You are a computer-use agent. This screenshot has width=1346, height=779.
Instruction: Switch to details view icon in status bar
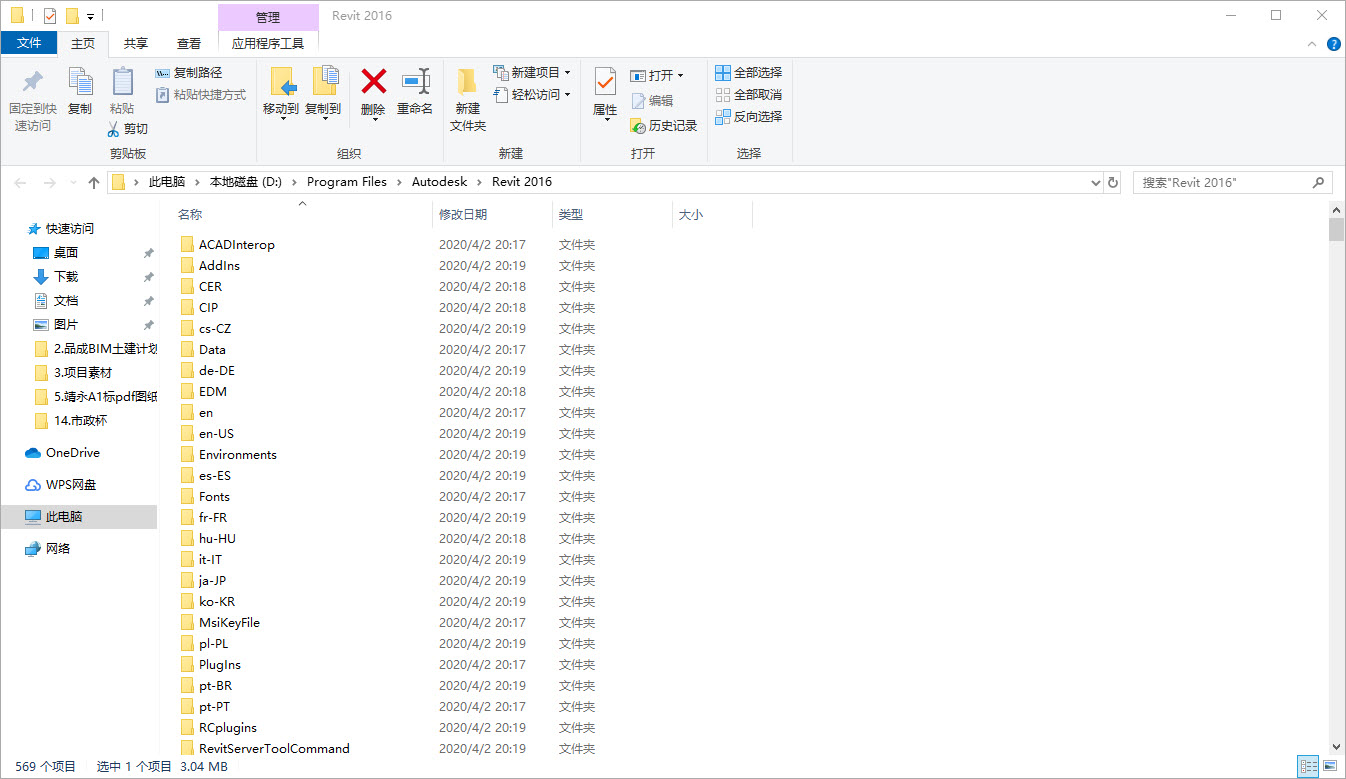(x=1308, y=767)
